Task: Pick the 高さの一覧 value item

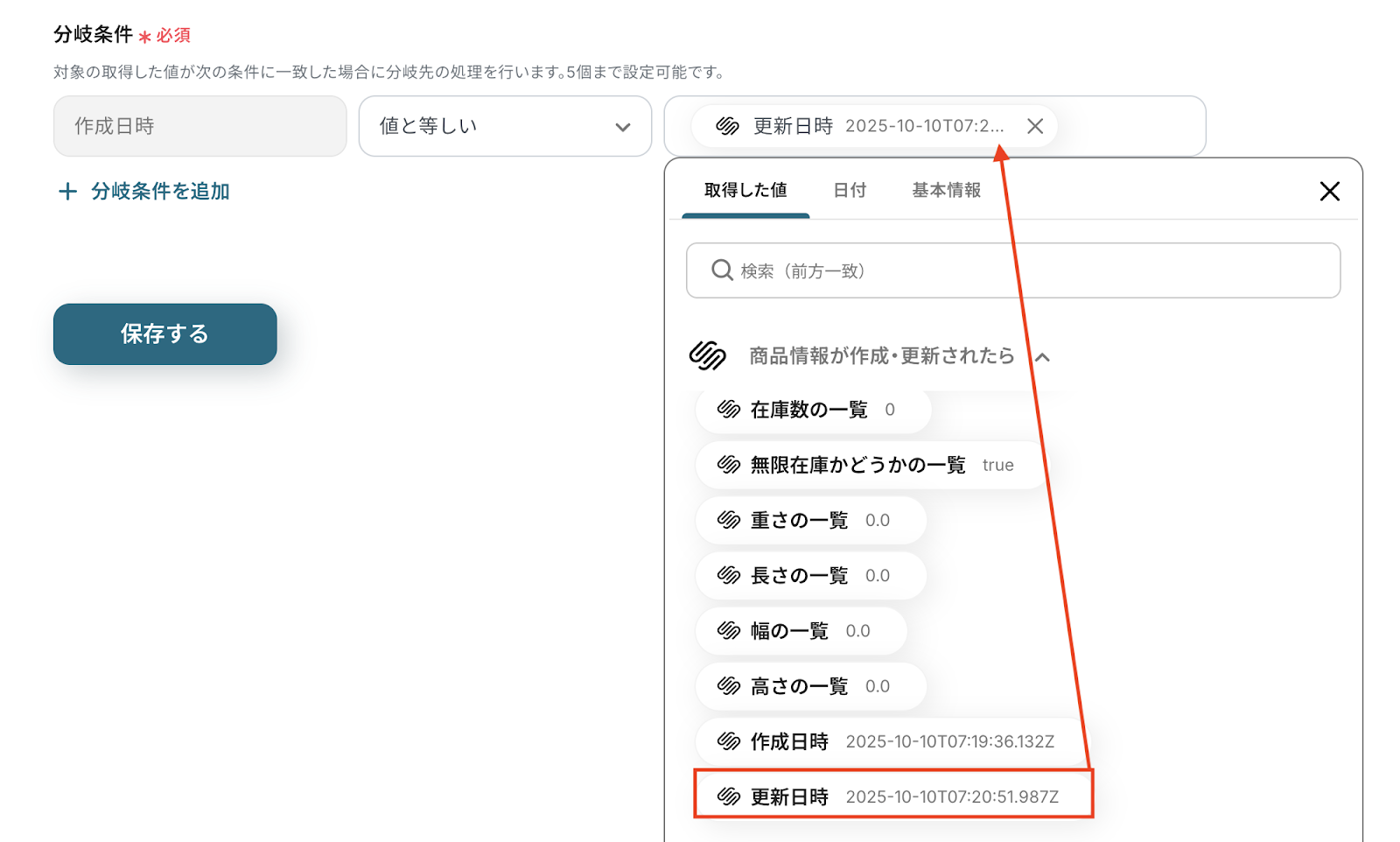Action: tap(810, 686)
